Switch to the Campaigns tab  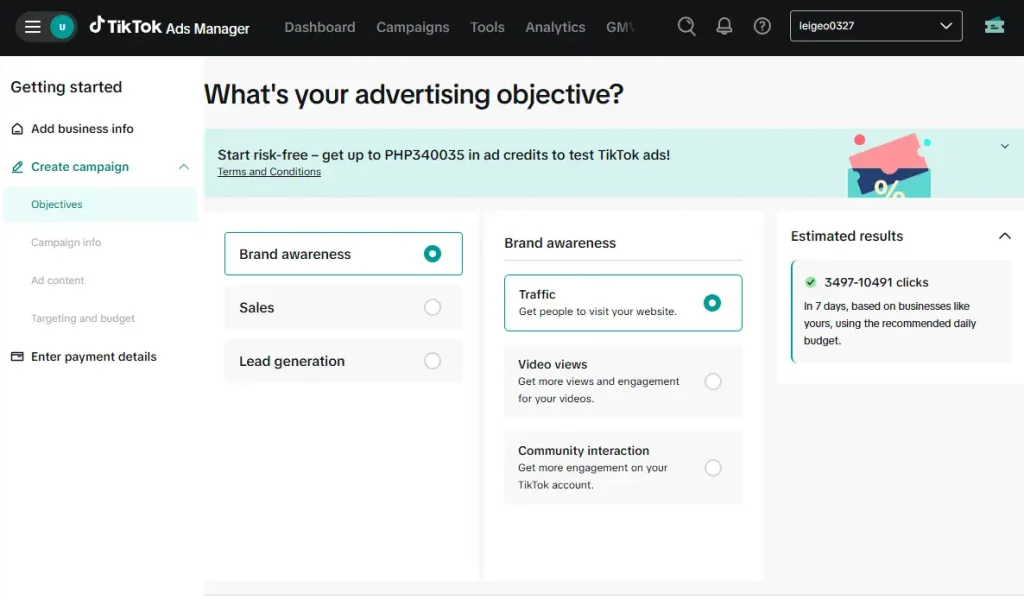point(413,27)
